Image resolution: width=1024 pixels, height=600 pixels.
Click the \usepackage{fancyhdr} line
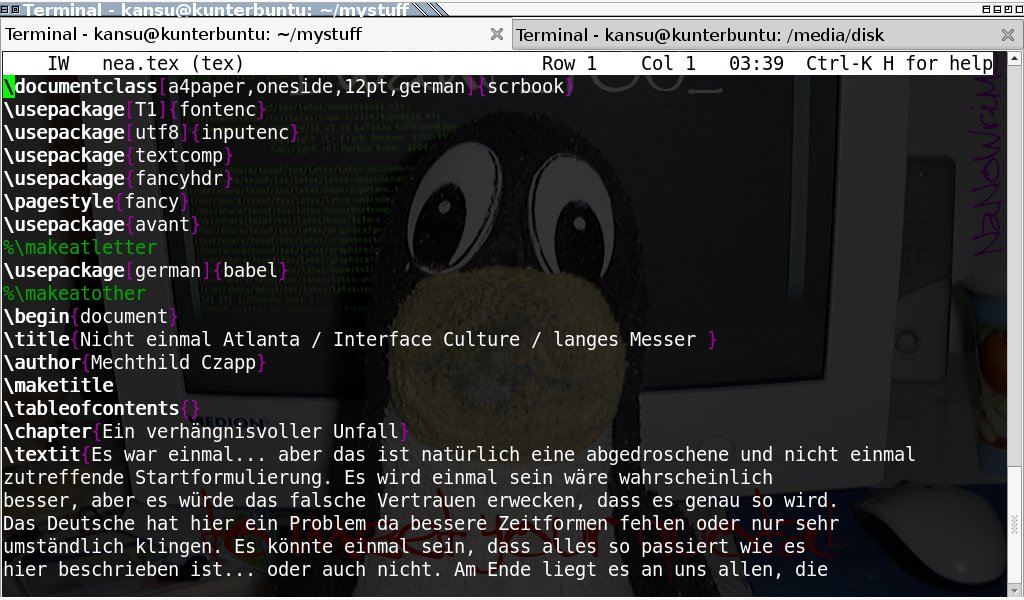point(118,178)
